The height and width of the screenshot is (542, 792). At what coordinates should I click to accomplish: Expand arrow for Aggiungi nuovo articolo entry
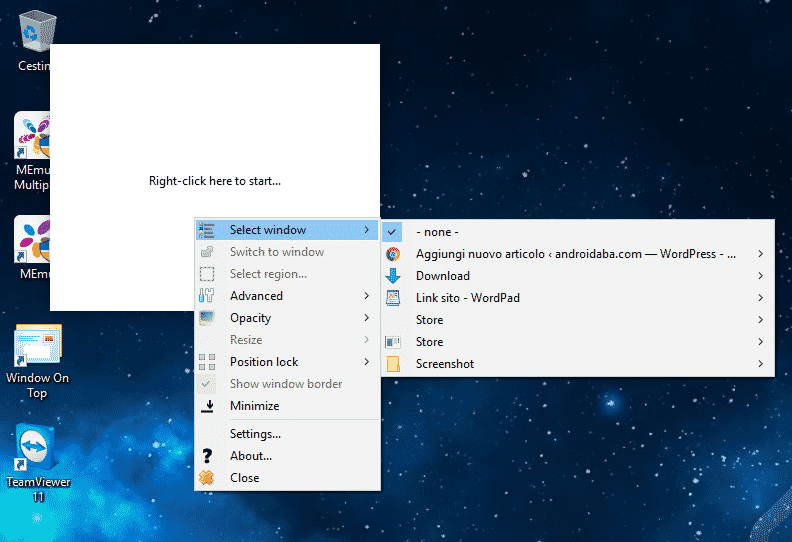[x=761, y=254]
